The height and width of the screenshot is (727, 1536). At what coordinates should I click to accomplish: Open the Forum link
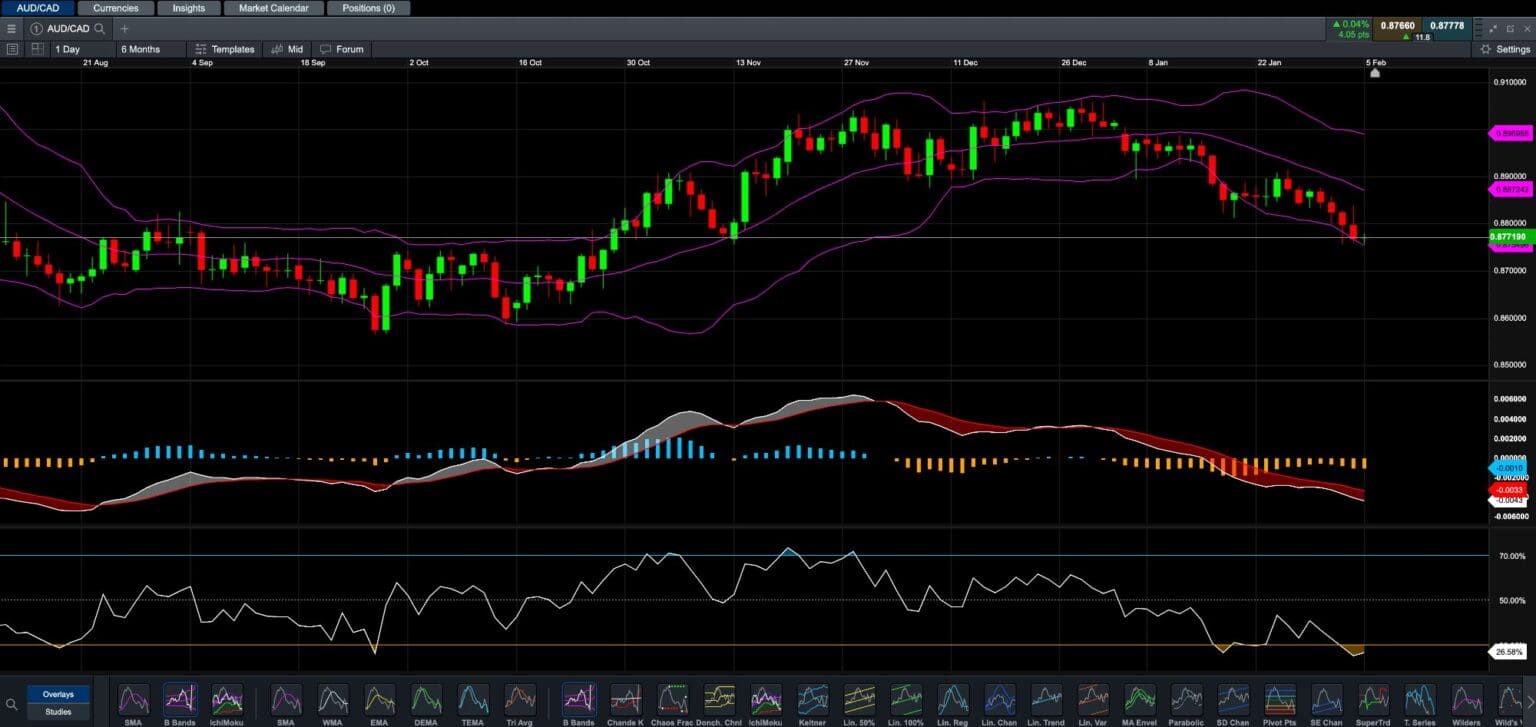point(342,49)
